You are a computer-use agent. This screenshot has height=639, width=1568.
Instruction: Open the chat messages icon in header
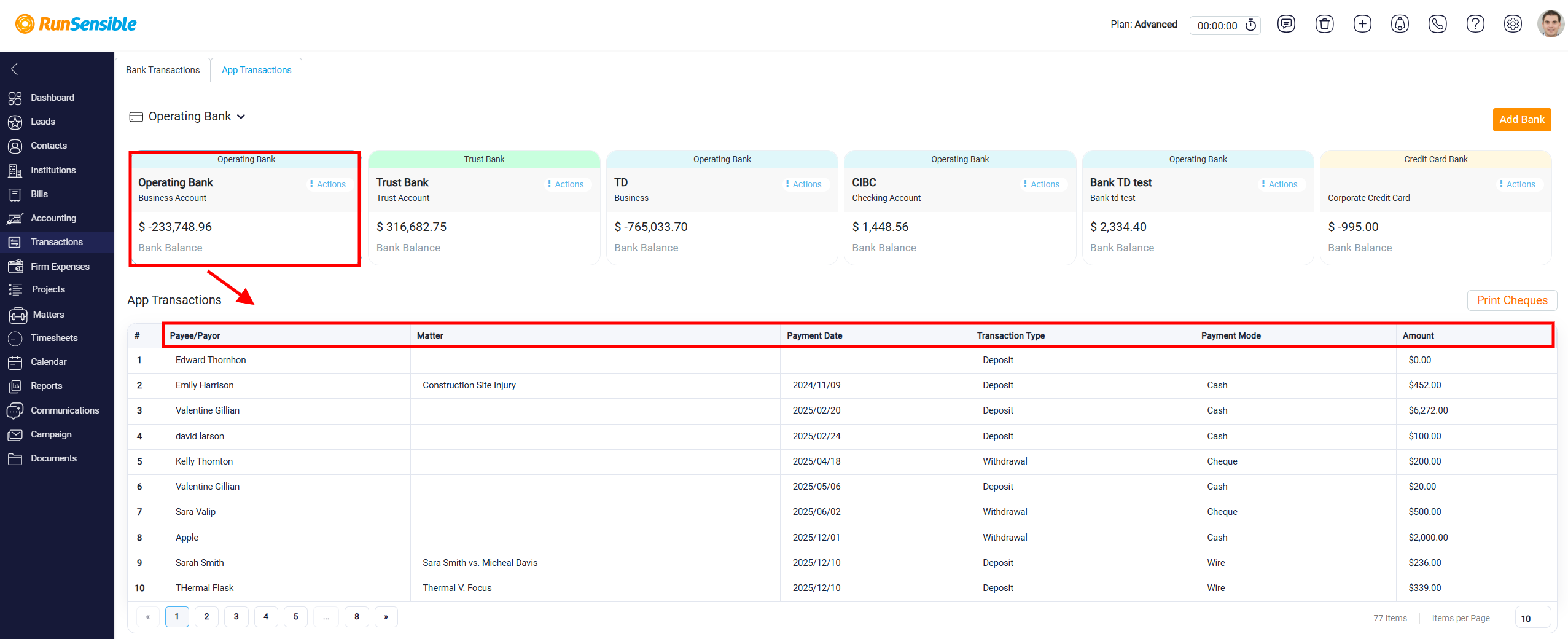(x=1286, y=24)
